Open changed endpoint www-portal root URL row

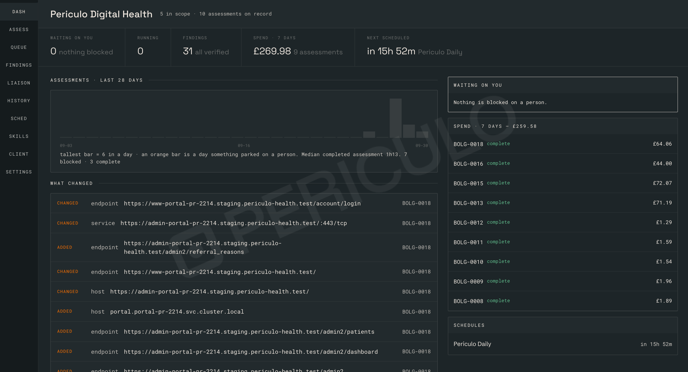[244, 272]
